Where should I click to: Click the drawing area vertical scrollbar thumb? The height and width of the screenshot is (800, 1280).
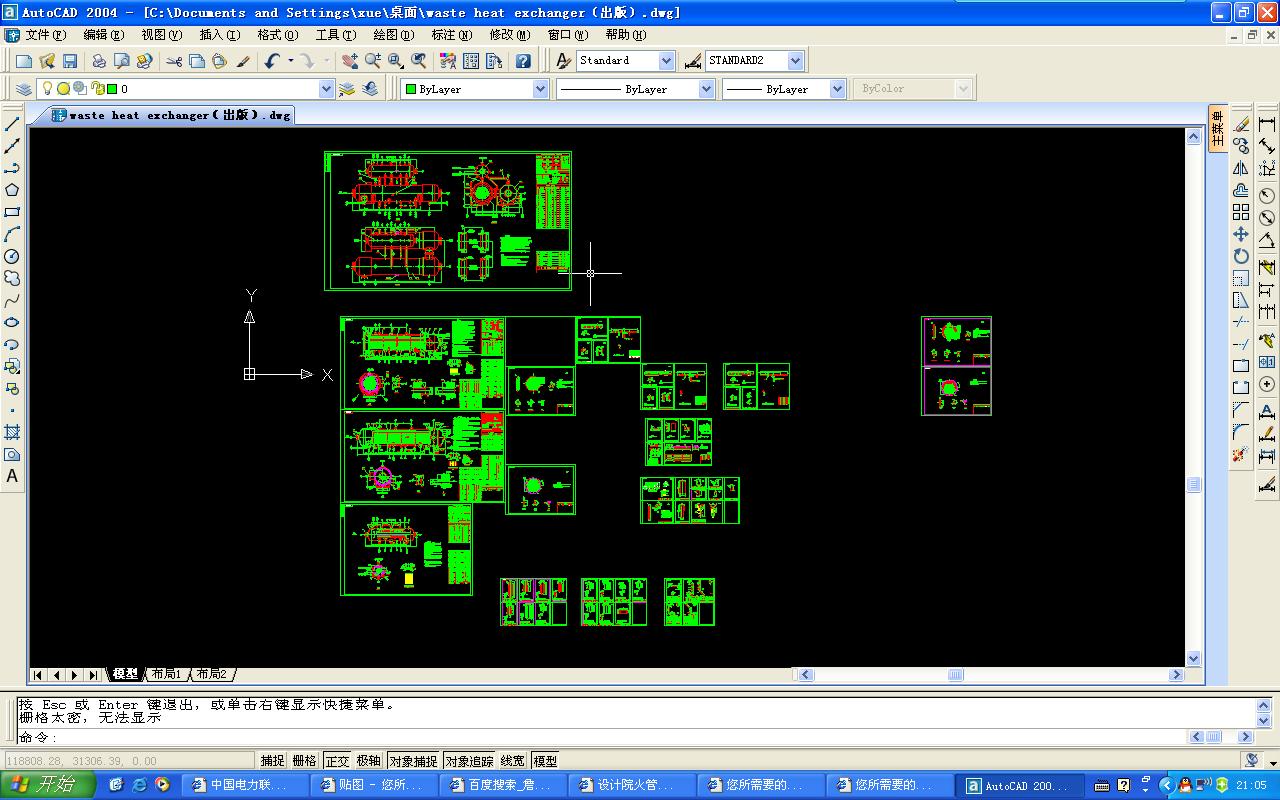click(x=1193, y=484)
